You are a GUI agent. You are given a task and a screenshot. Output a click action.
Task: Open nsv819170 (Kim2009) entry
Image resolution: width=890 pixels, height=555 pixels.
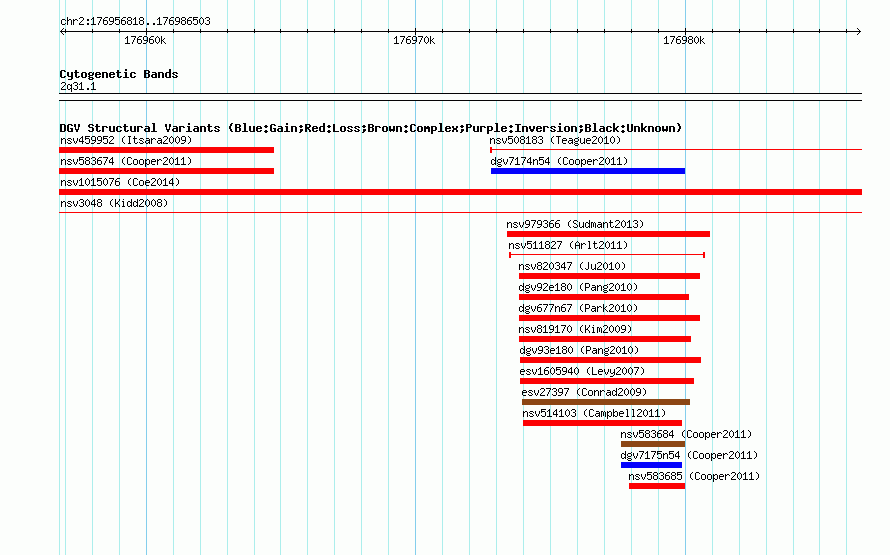pos(575,329)
